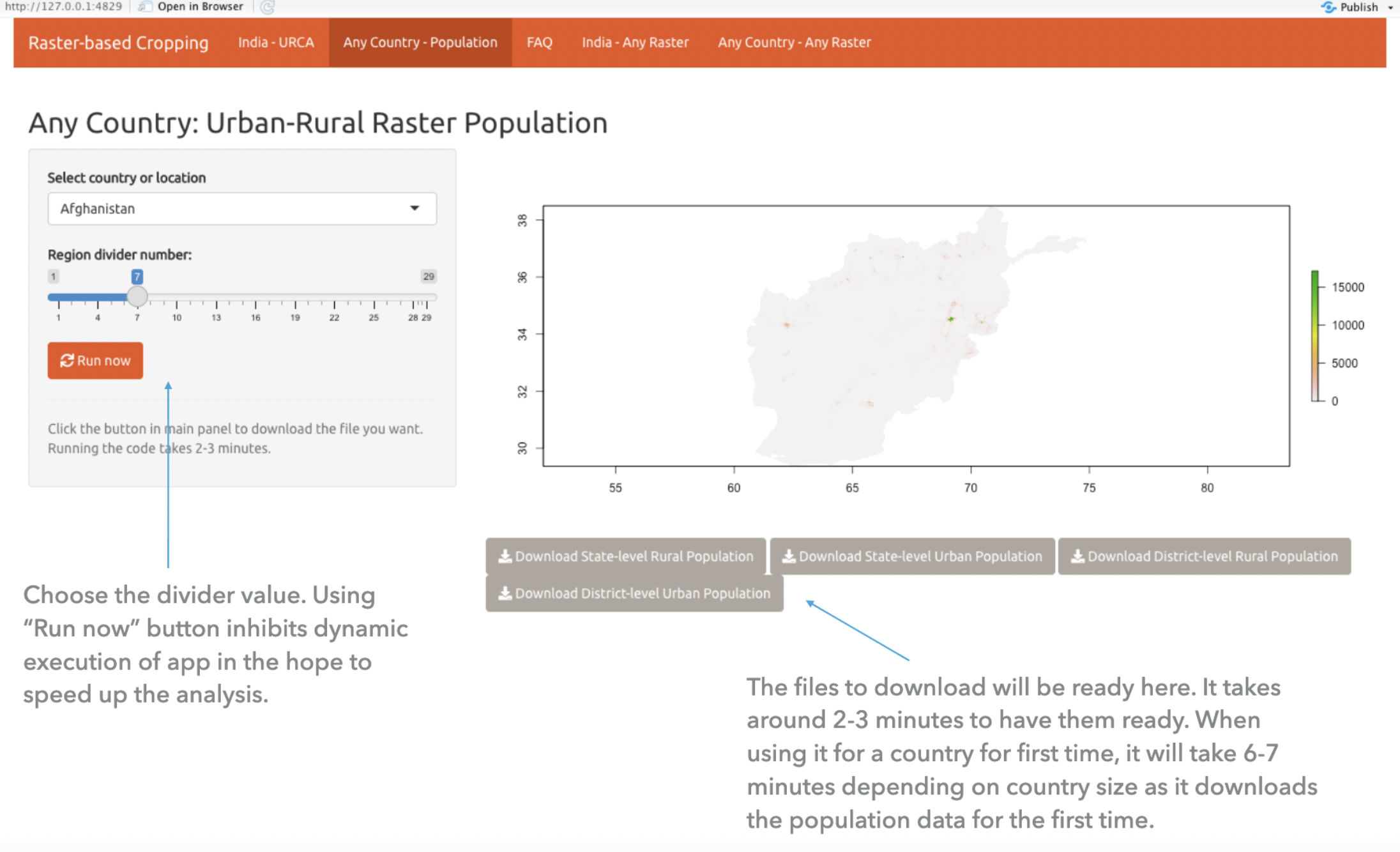Switch to India - Any Raster tab

[635, 43]
